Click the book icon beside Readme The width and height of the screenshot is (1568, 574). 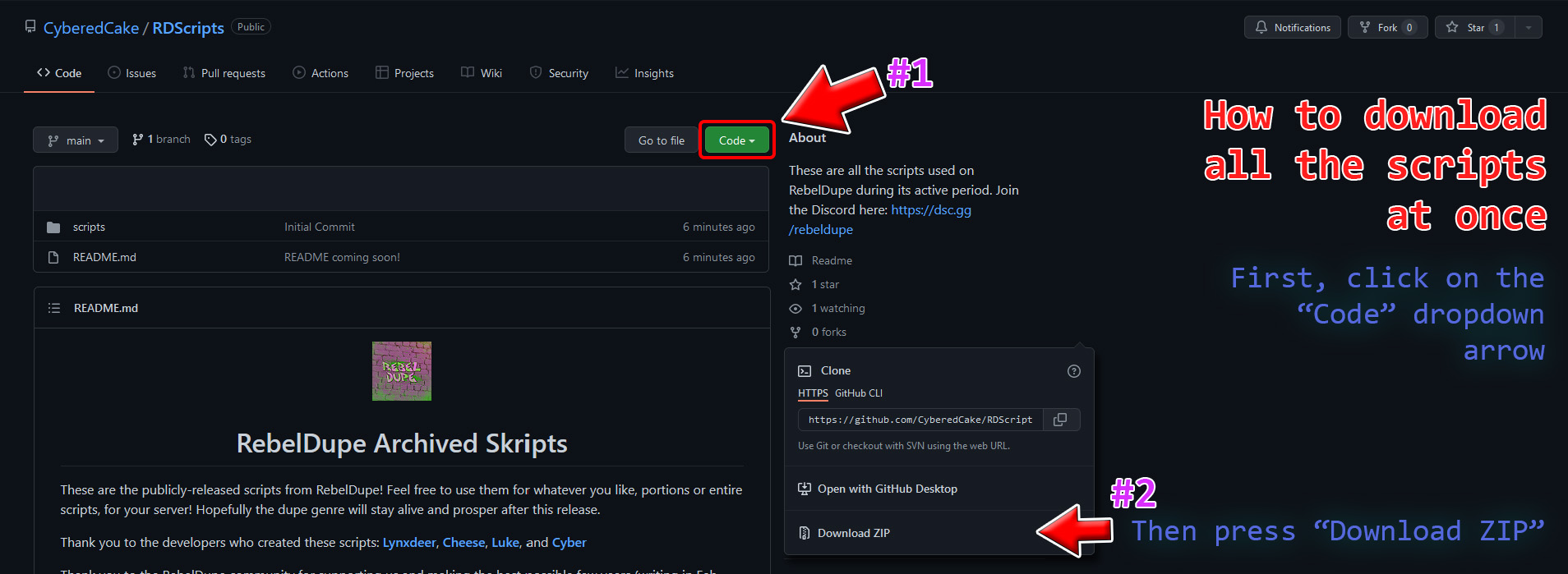pos(796,260)
